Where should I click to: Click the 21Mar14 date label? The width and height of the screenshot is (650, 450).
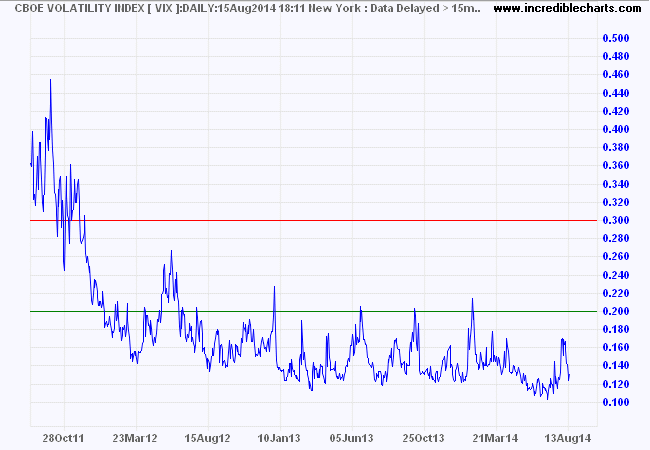(495, 438)
